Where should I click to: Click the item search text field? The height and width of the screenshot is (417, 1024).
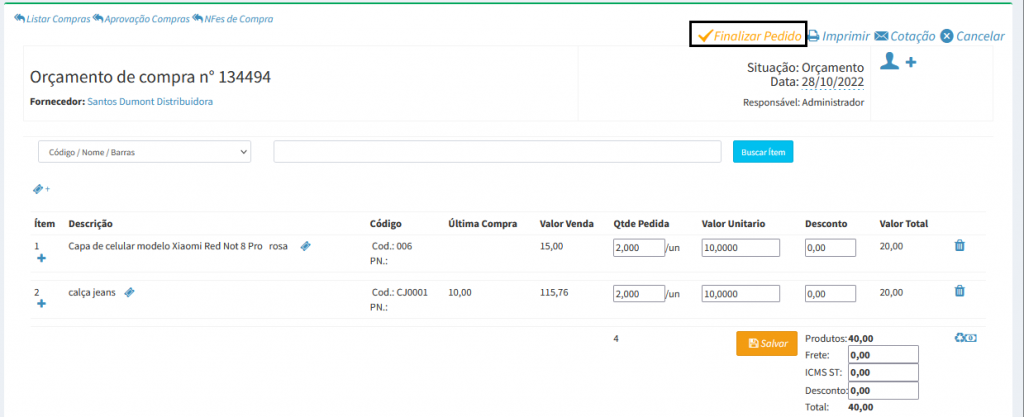[x=497, y=151]
